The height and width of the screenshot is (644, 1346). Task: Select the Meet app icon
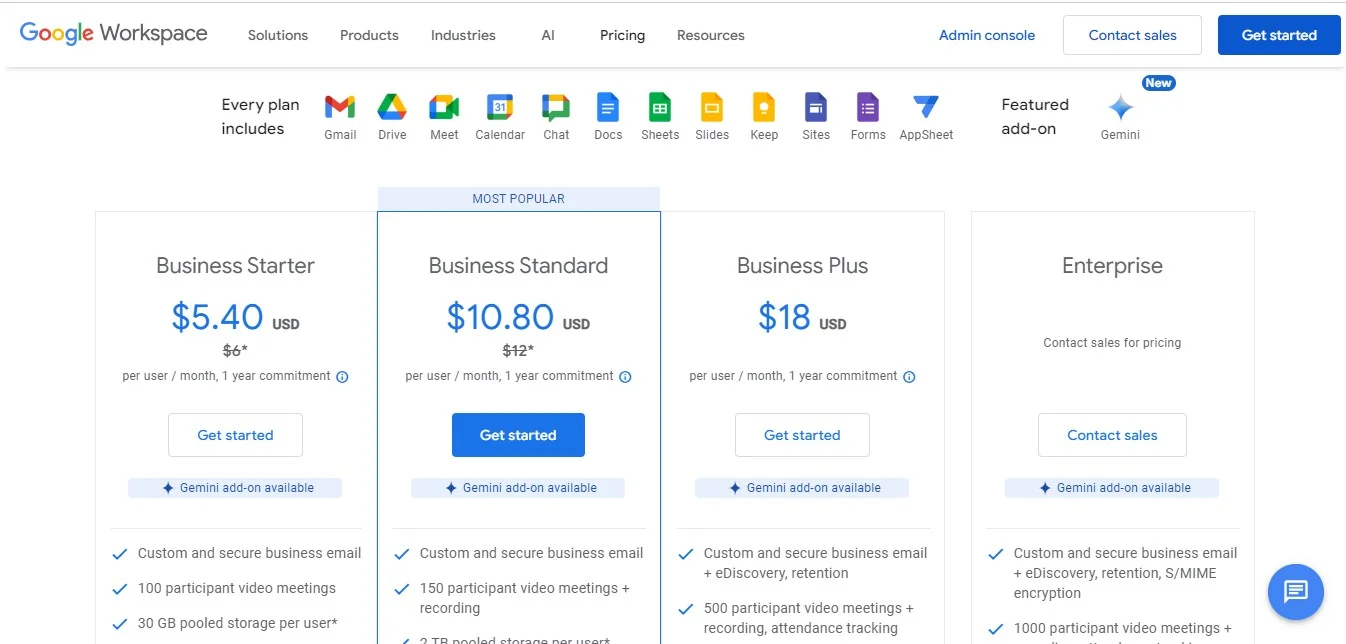[x=444, y=106]
